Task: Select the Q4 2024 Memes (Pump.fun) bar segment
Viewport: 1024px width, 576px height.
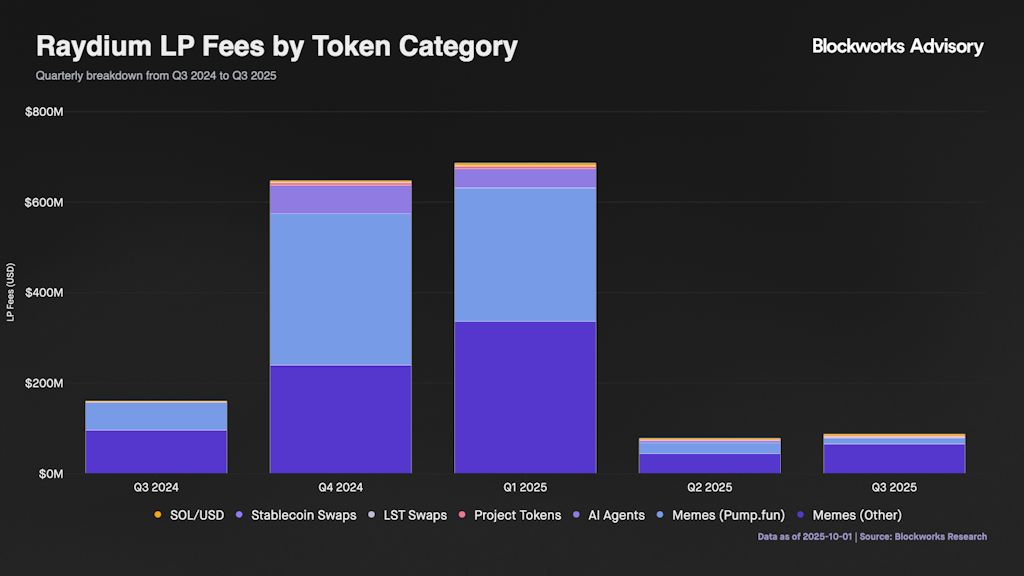Action: [341, 290]
